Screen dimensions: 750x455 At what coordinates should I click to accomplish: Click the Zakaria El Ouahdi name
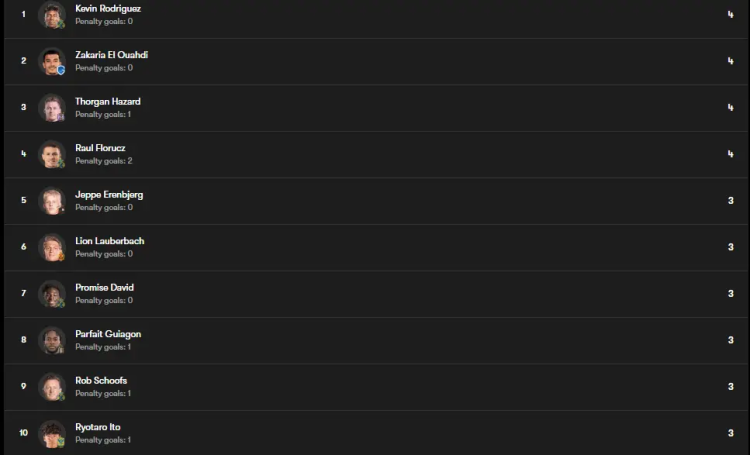111,55
